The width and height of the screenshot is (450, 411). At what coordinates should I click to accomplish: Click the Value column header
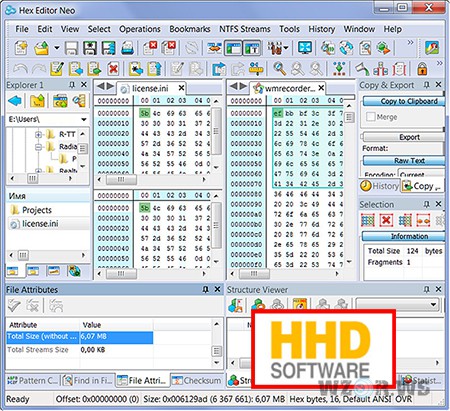(x=116, y=325)
